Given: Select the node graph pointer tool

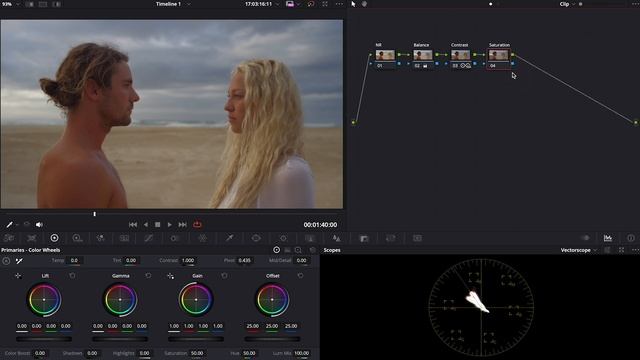Looking at the screenshot, I should [353, 4].
